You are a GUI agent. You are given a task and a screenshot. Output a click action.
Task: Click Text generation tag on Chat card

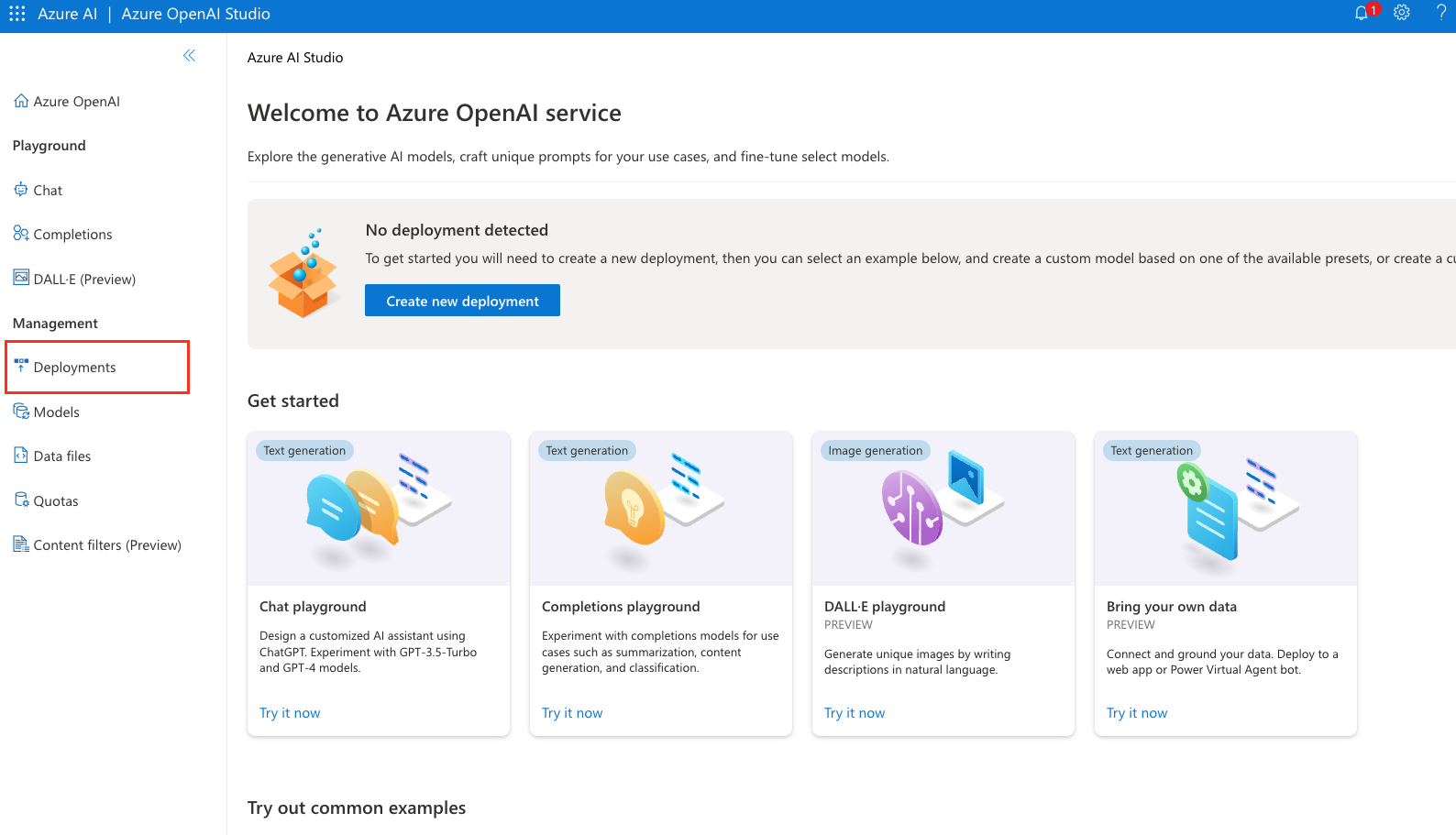click(304, 450)
